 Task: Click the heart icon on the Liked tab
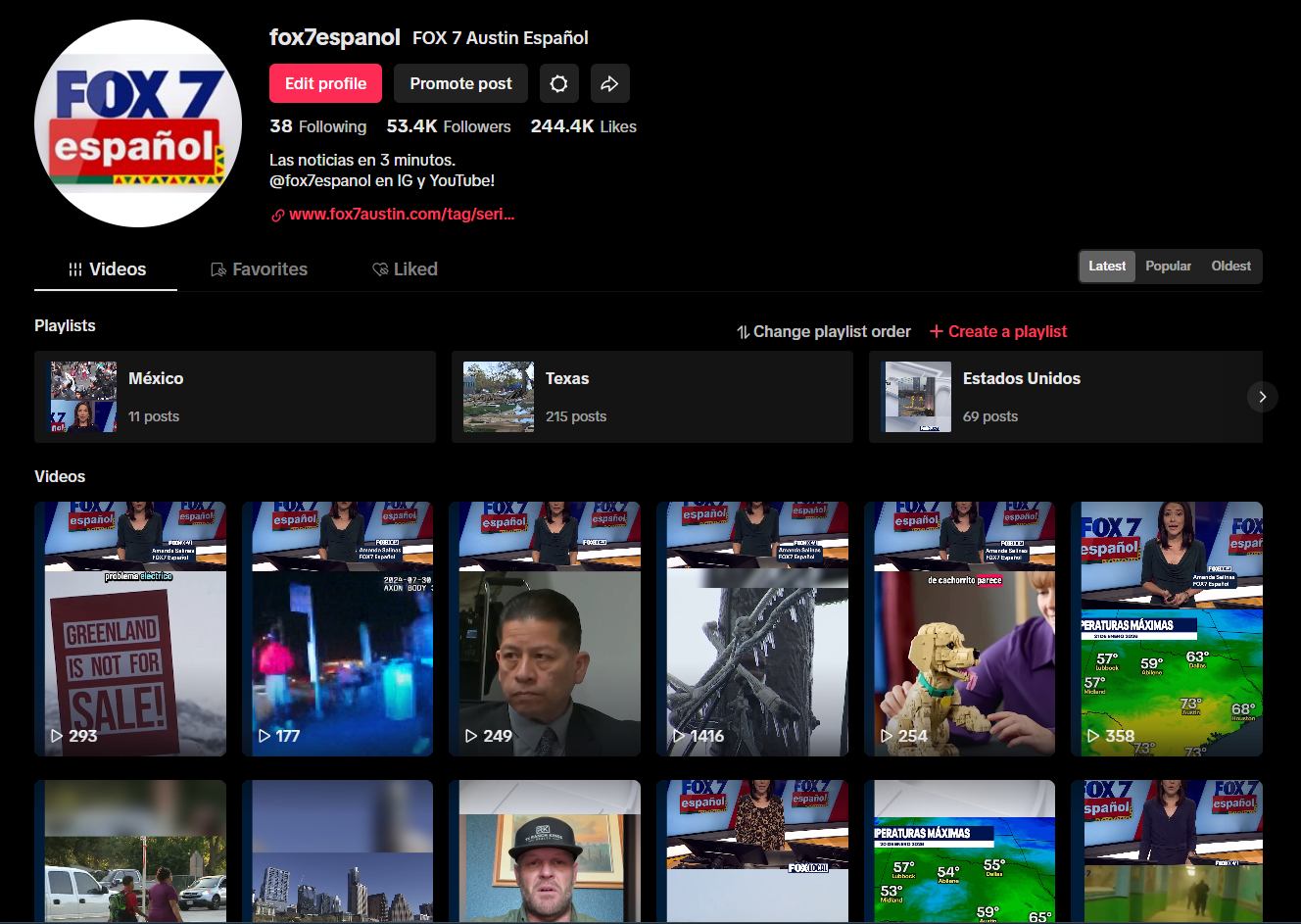[380, 269]
